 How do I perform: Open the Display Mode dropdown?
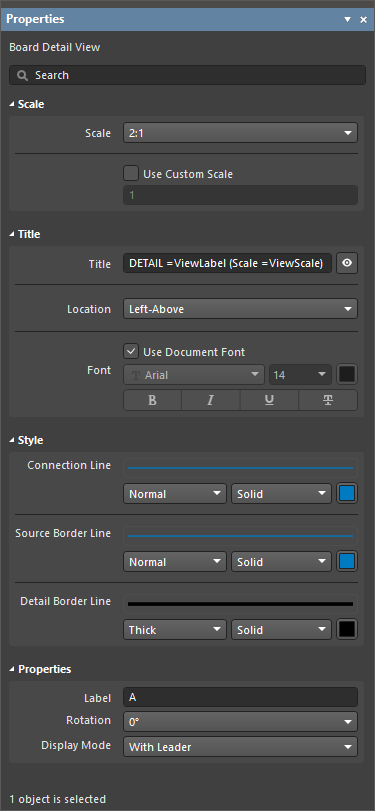[x=240, y=747]
